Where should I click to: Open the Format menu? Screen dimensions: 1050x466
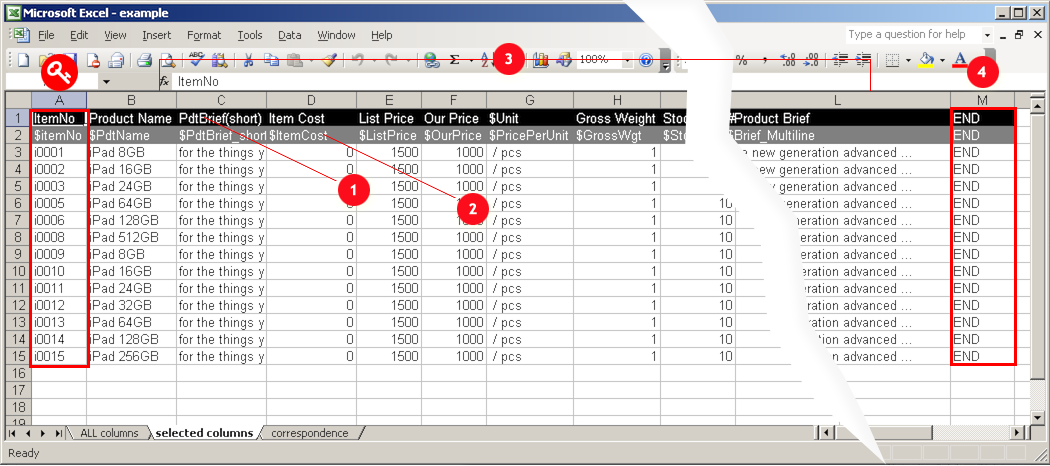[x=204, y=35]
